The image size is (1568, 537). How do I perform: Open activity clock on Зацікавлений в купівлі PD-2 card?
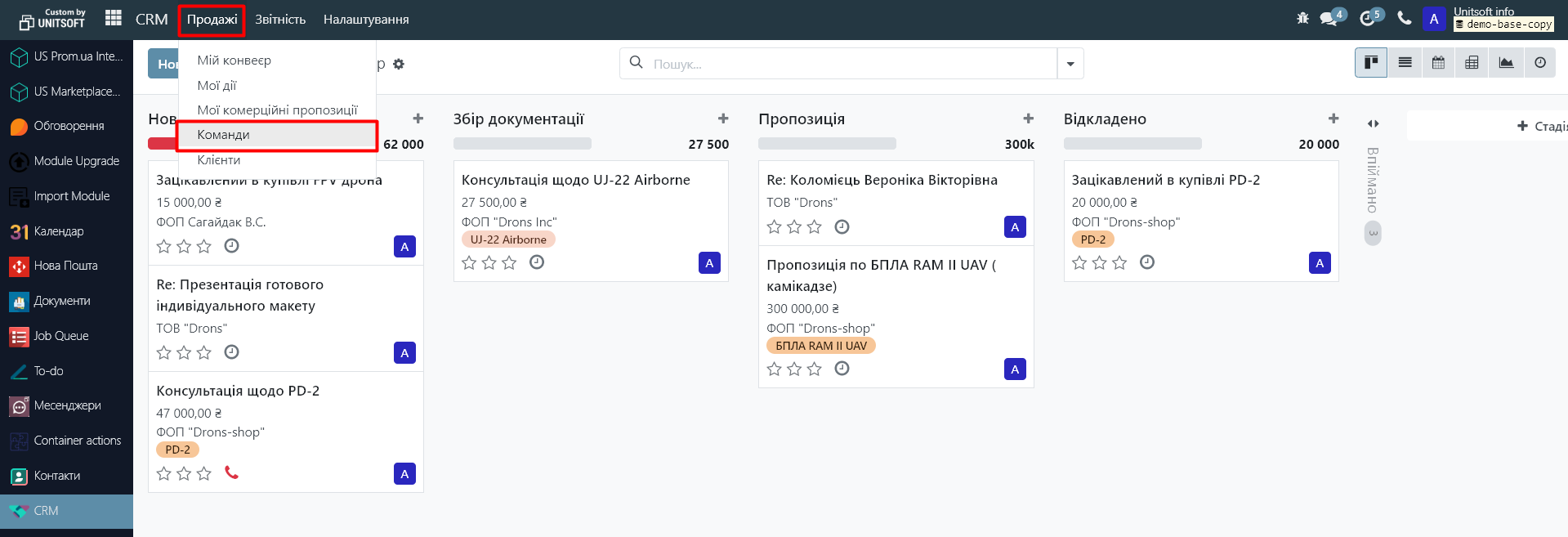(1147, 262)
